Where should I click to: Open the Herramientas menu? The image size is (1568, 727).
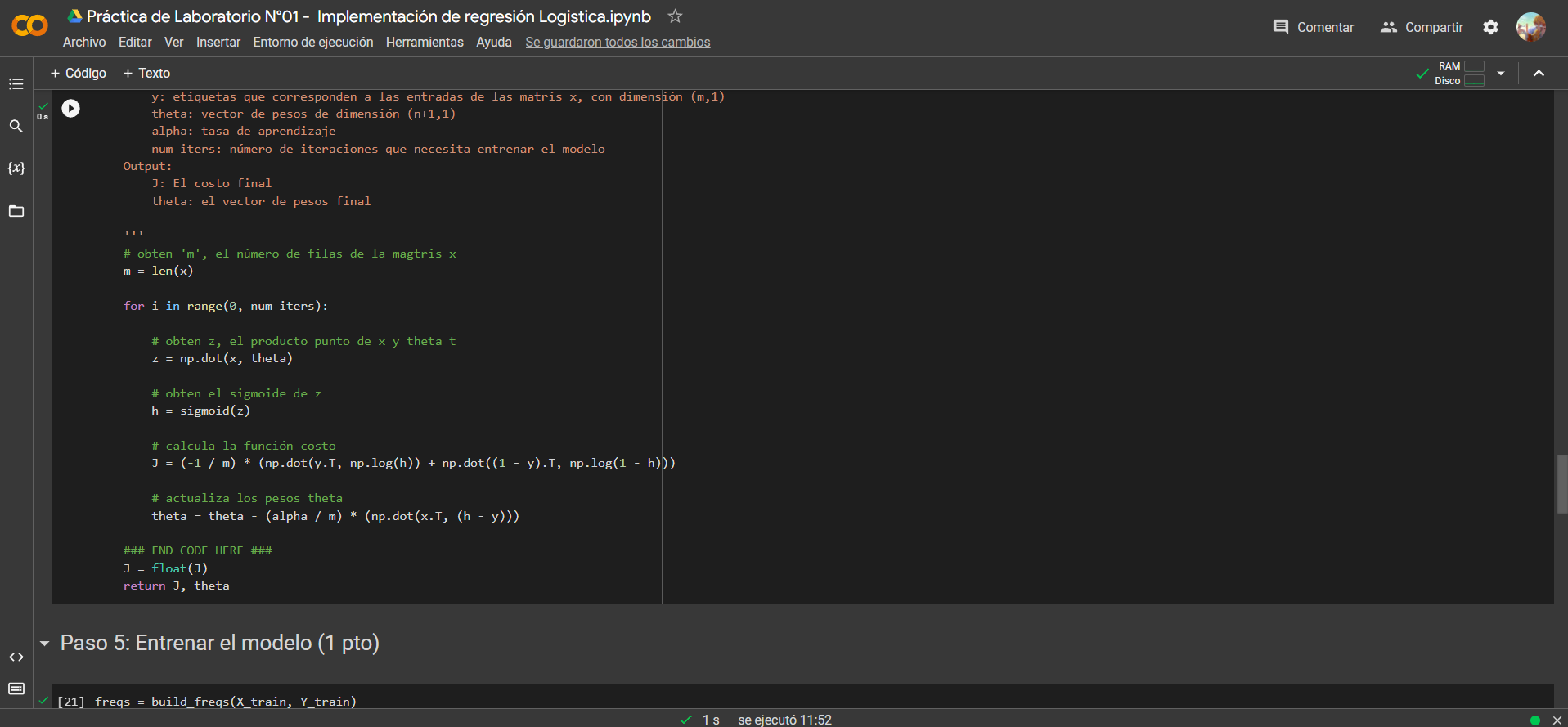pos(425,42)
